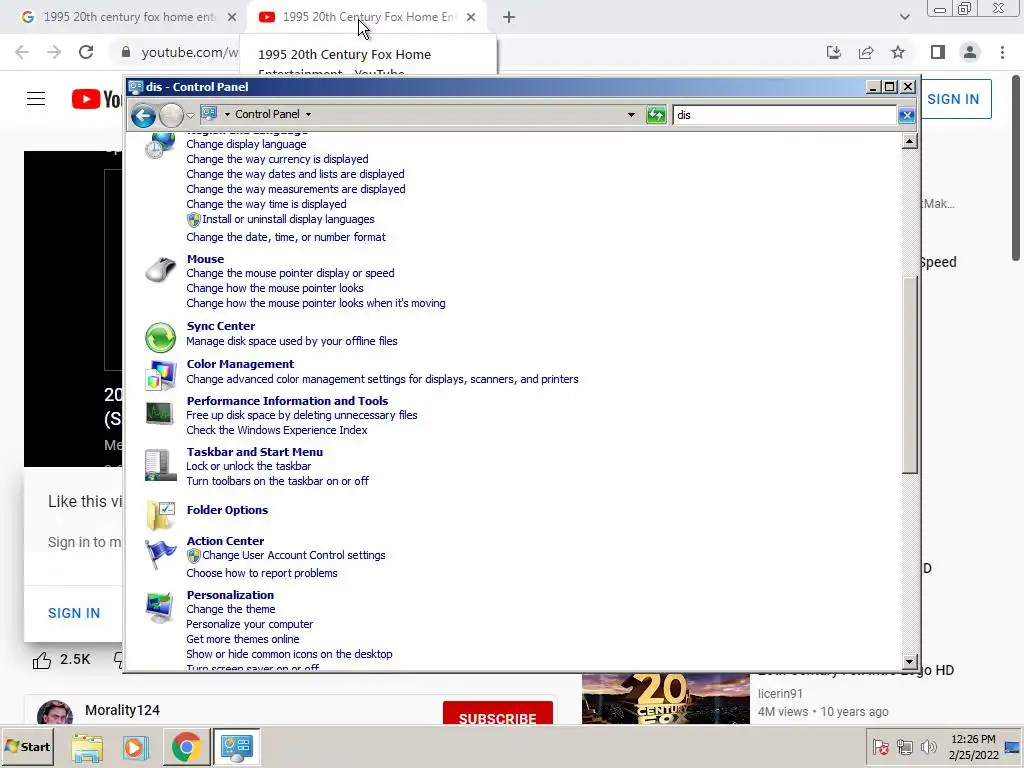Image resolution: width=1024 pixels, height=768 pixels.
Task: Share this page from Chrome toolbar
Action: click(866, 52)
